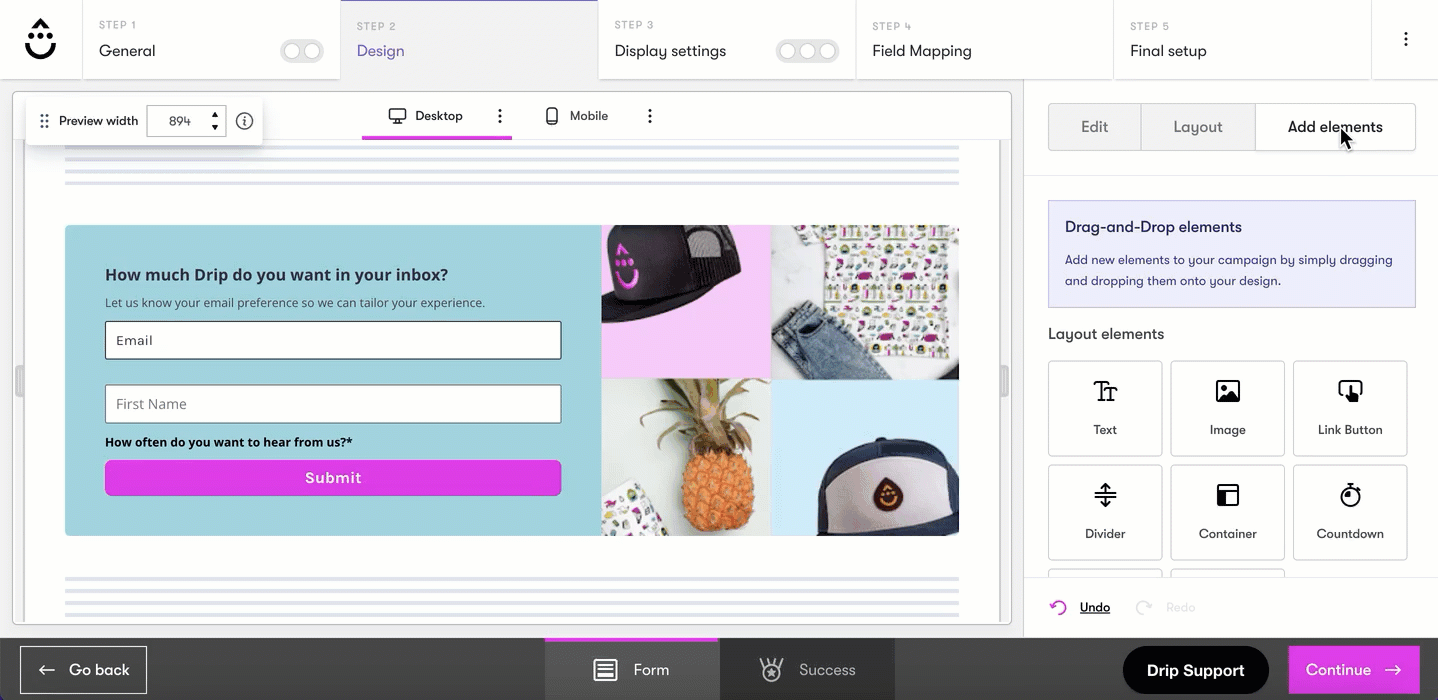Go to Step 3 Display settings
The image size is (1438, 700).
tap(727, 39)
